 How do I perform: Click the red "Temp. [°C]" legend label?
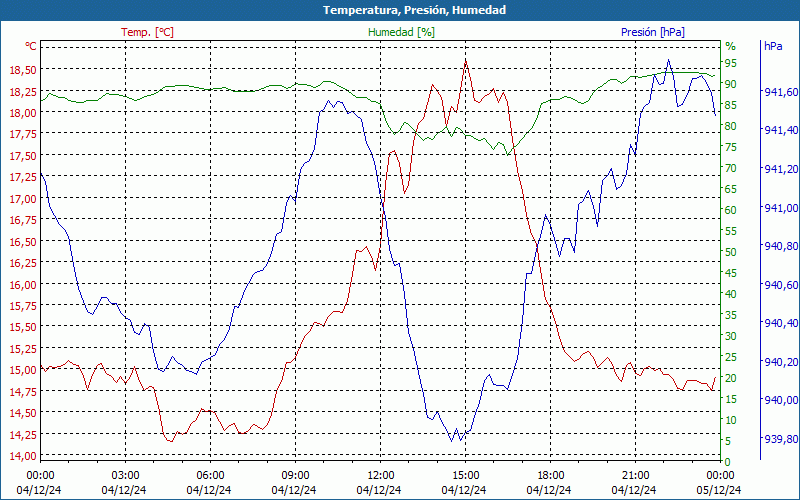147,32
